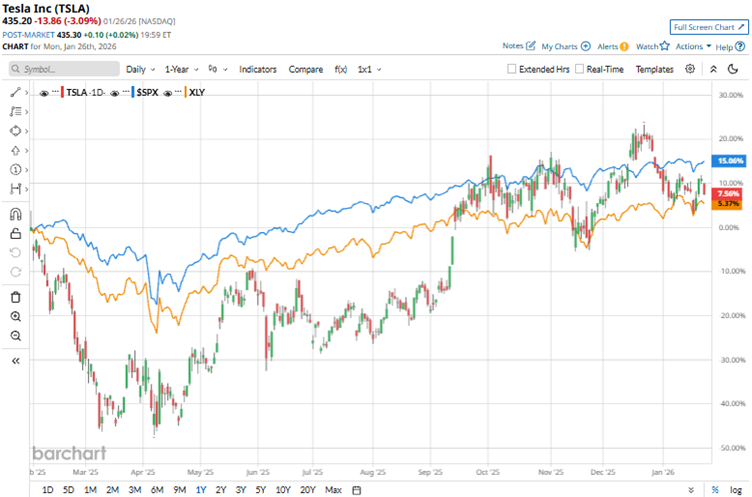Add to My Charts plus icon
The width and height of the screenshot is (752, 497).
(586, 46)
